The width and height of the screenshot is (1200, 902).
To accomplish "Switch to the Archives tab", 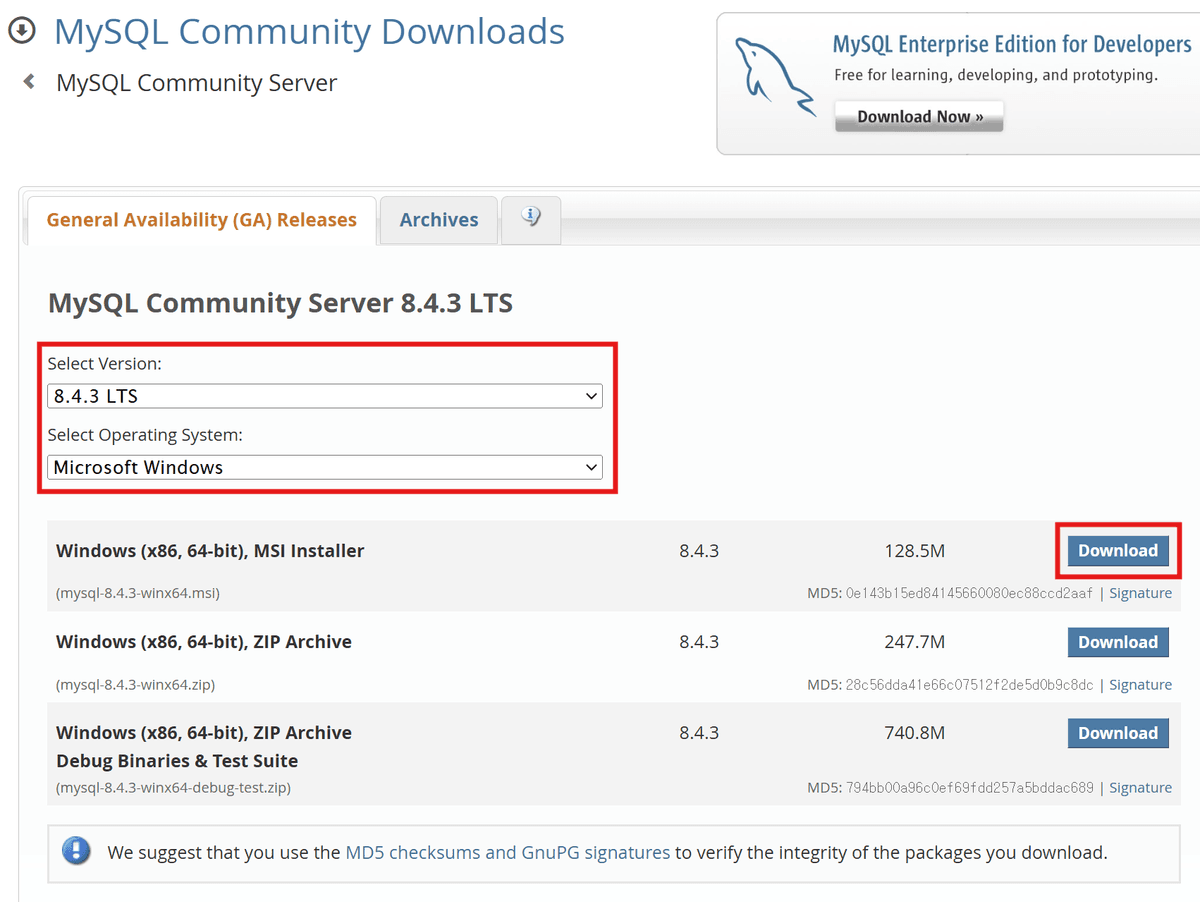I will pos(438,219).
